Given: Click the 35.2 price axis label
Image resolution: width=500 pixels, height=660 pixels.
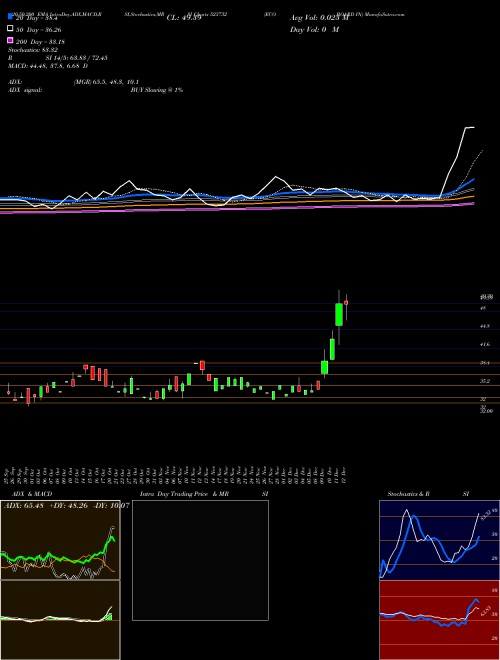Looking at the screenshot, I should click(x=485, y=381).
